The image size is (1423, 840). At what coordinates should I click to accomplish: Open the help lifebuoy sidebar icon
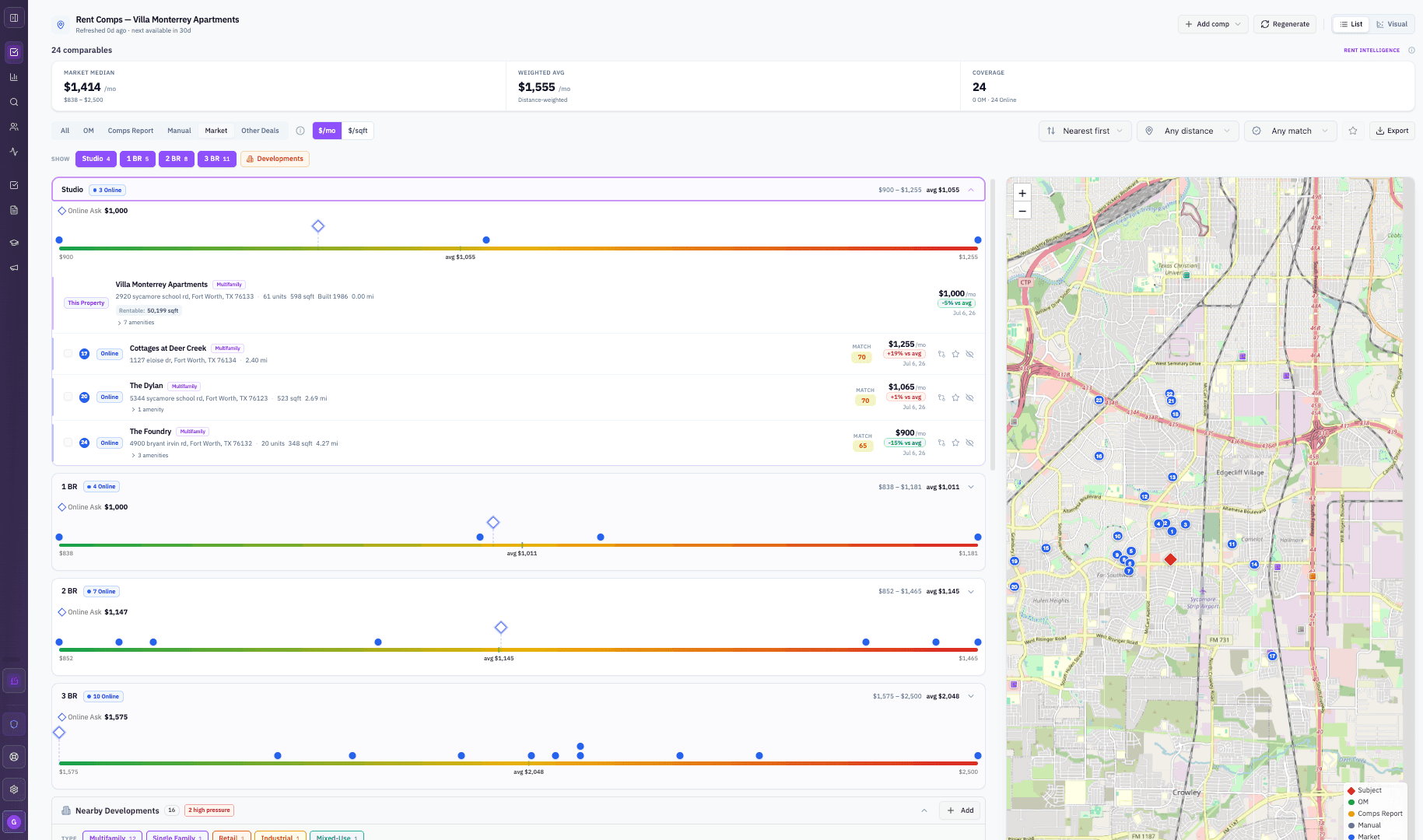point(14,757)
